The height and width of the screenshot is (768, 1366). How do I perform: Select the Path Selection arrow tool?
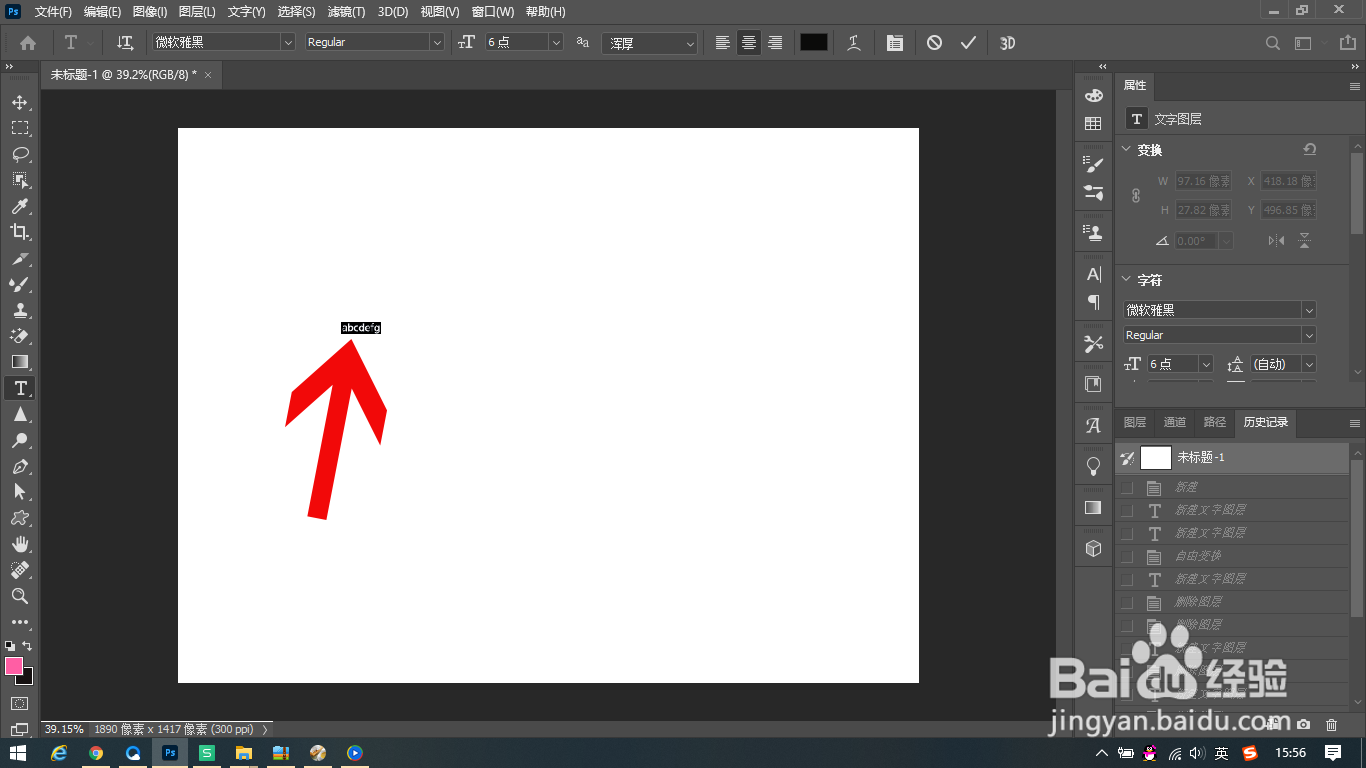click(x=20, y=492)
